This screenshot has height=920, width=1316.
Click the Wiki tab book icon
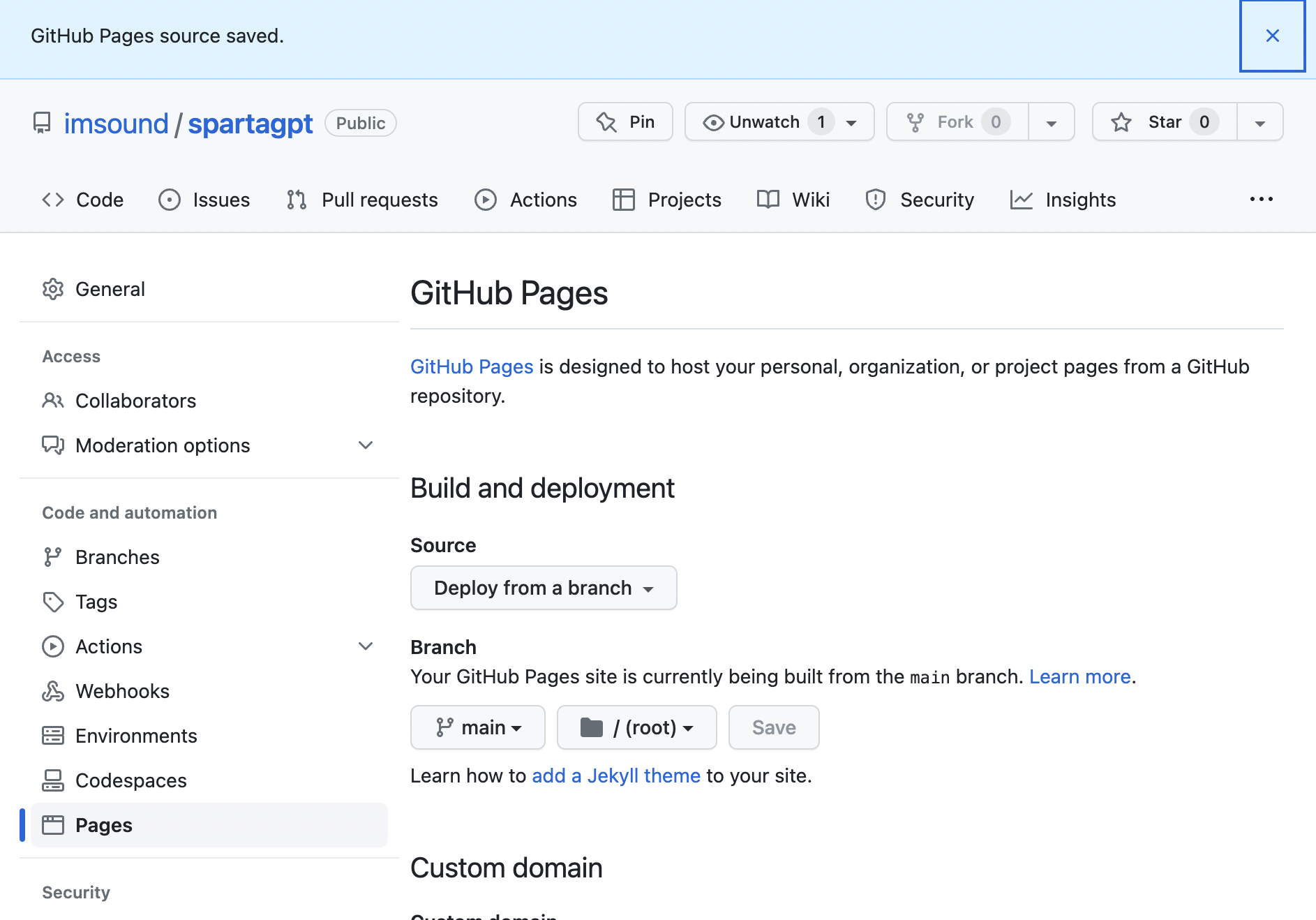768,200
